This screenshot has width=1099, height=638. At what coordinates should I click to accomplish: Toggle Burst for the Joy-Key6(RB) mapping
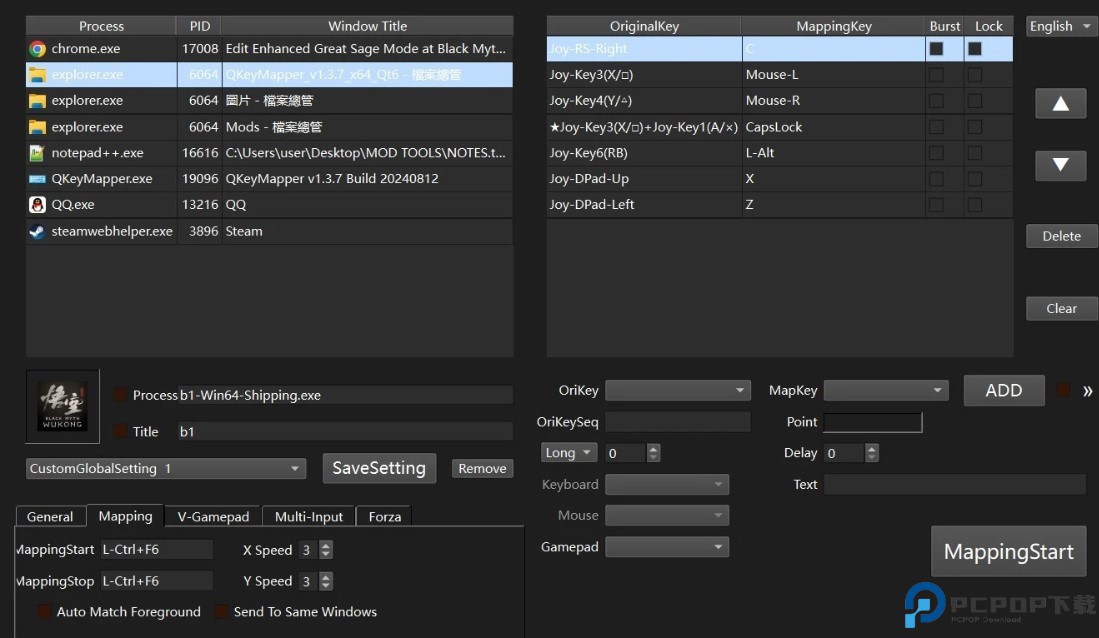tap(936, 153)
